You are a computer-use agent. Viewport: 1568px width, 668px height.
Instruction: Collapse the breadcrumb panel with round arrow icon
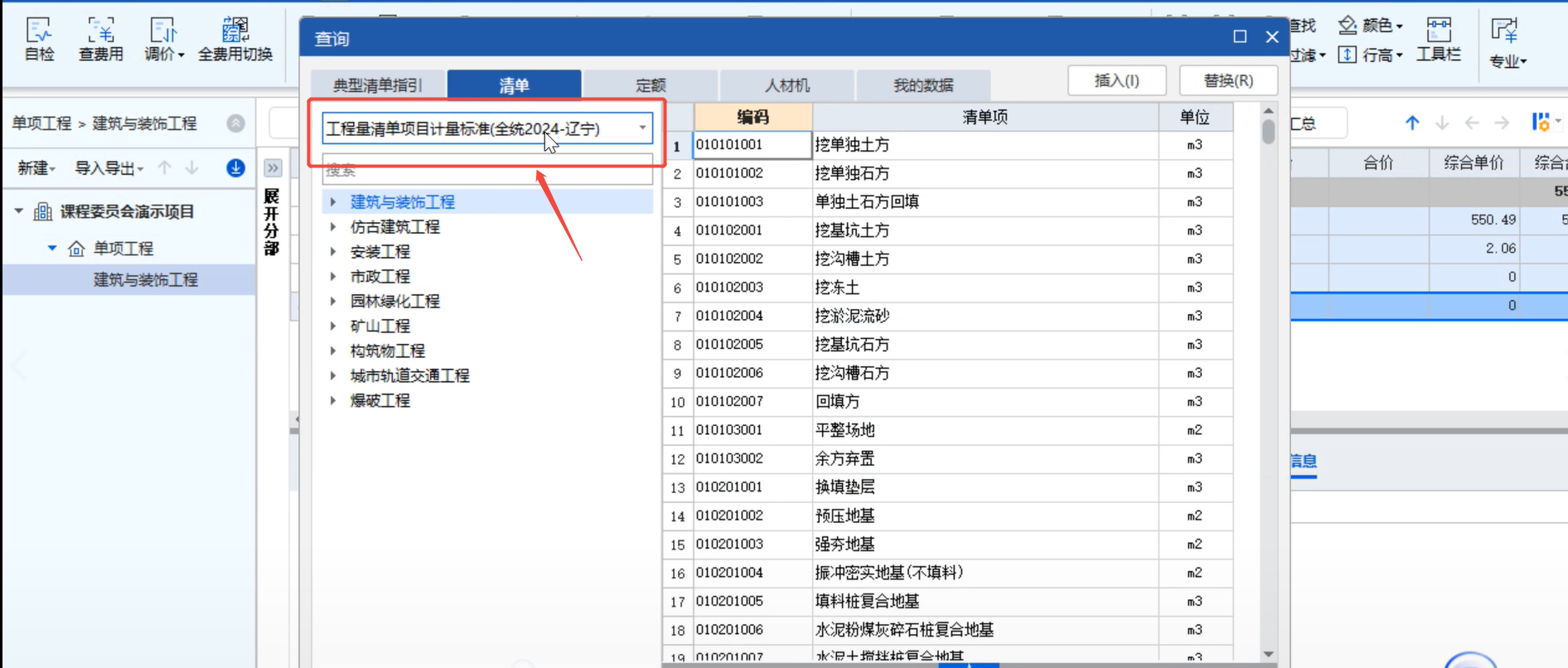pyautogui.click(x=236, y=123)
